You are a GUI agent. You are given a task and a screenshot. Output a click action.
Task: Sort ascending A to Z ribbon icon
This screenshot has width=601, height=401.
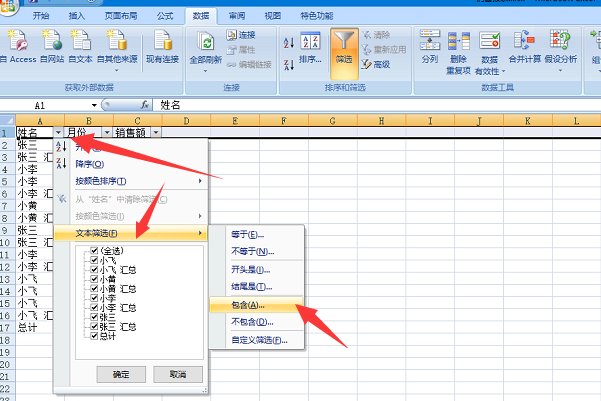click(x=289, y=42)
